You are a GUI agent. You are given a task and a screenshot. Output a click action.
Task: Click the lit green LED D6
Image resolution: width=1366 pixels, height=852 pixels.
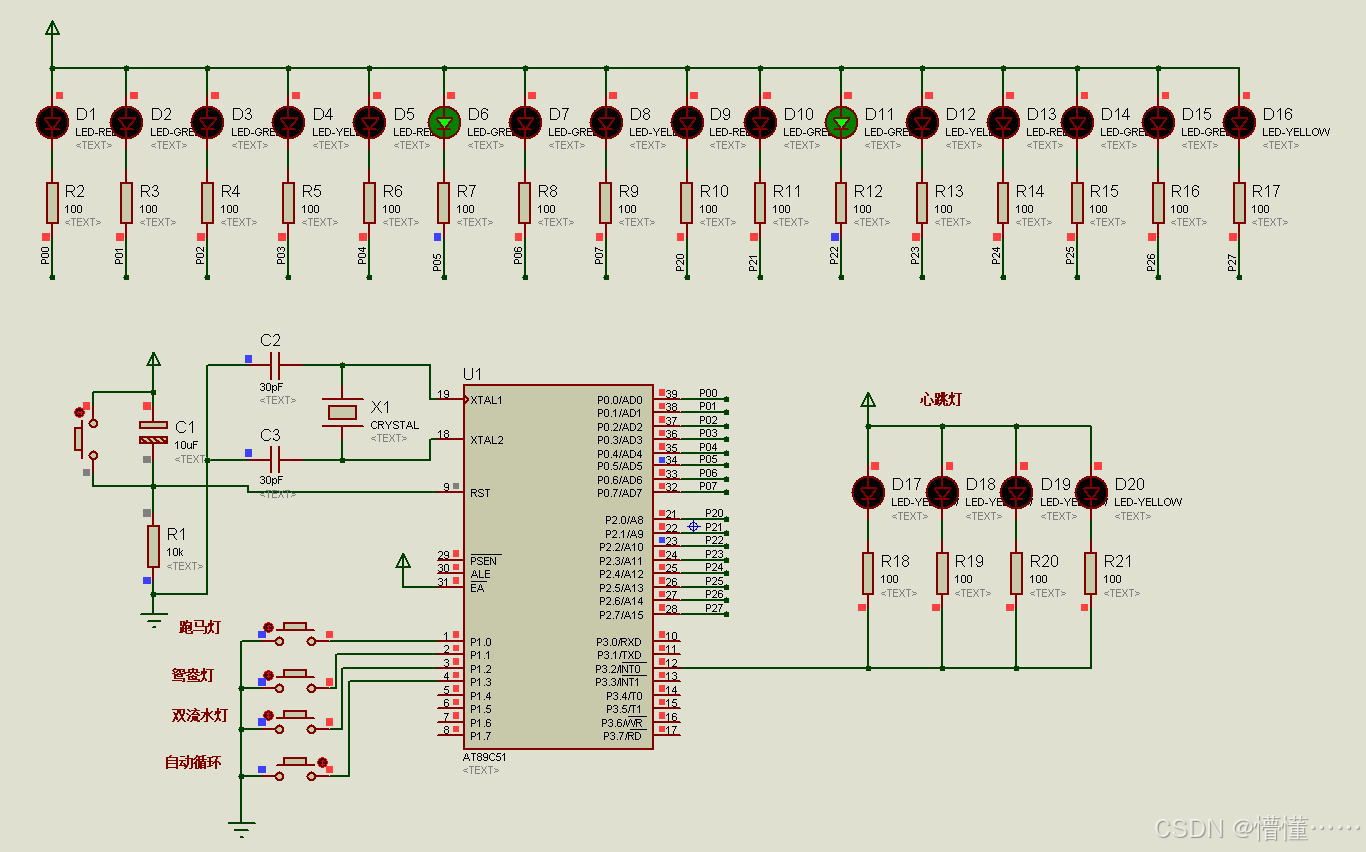point(443,122)
